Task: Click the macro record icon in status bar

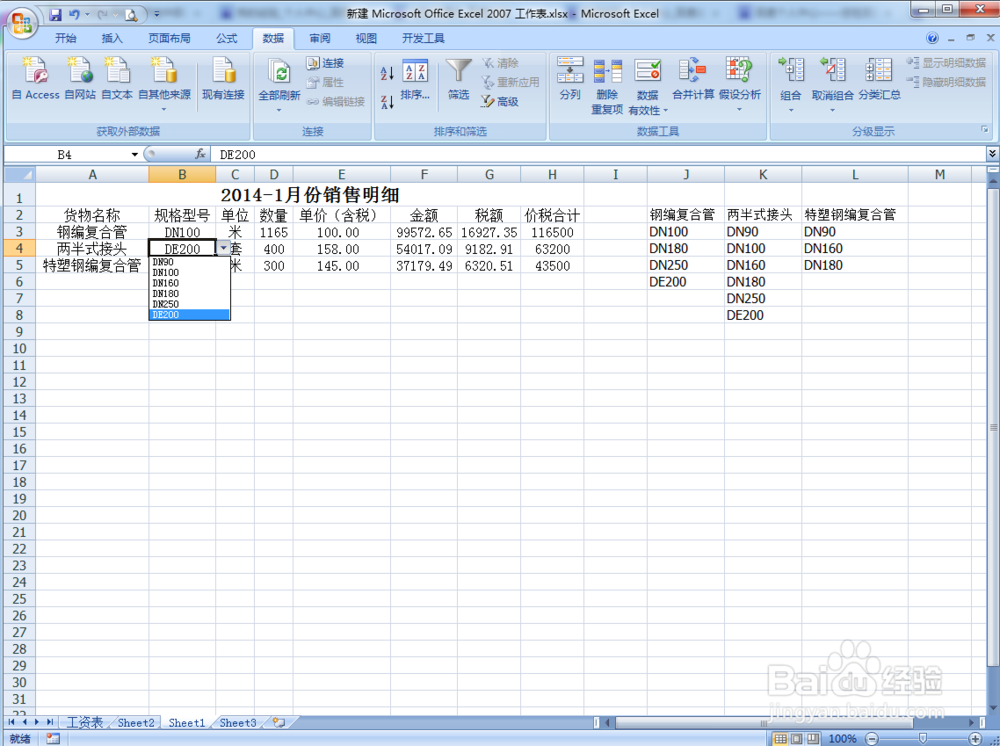Action: click(x=53, y=738)
